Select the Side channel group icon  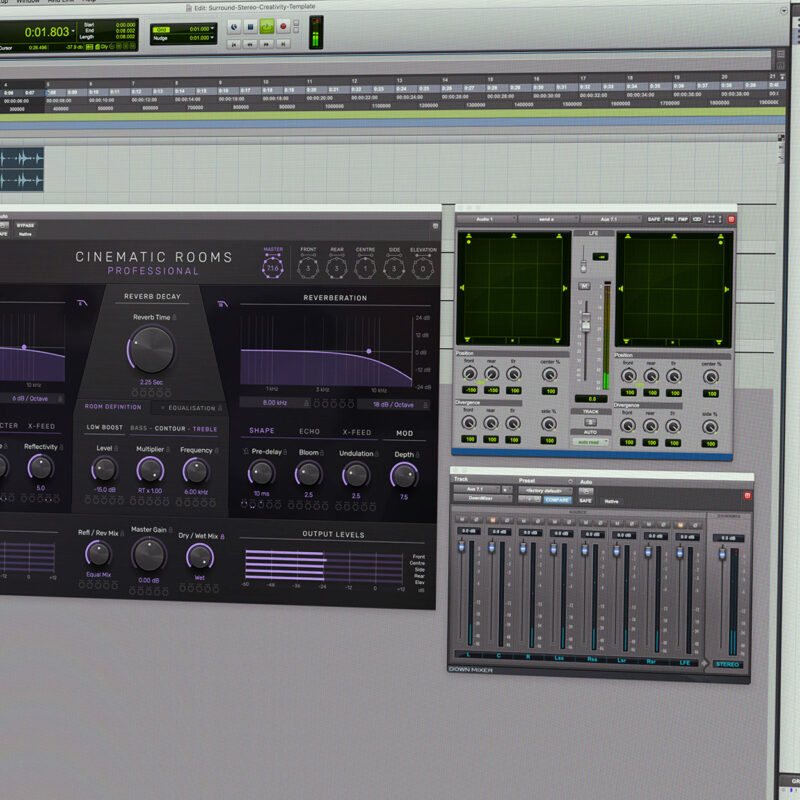click(394, 268)
